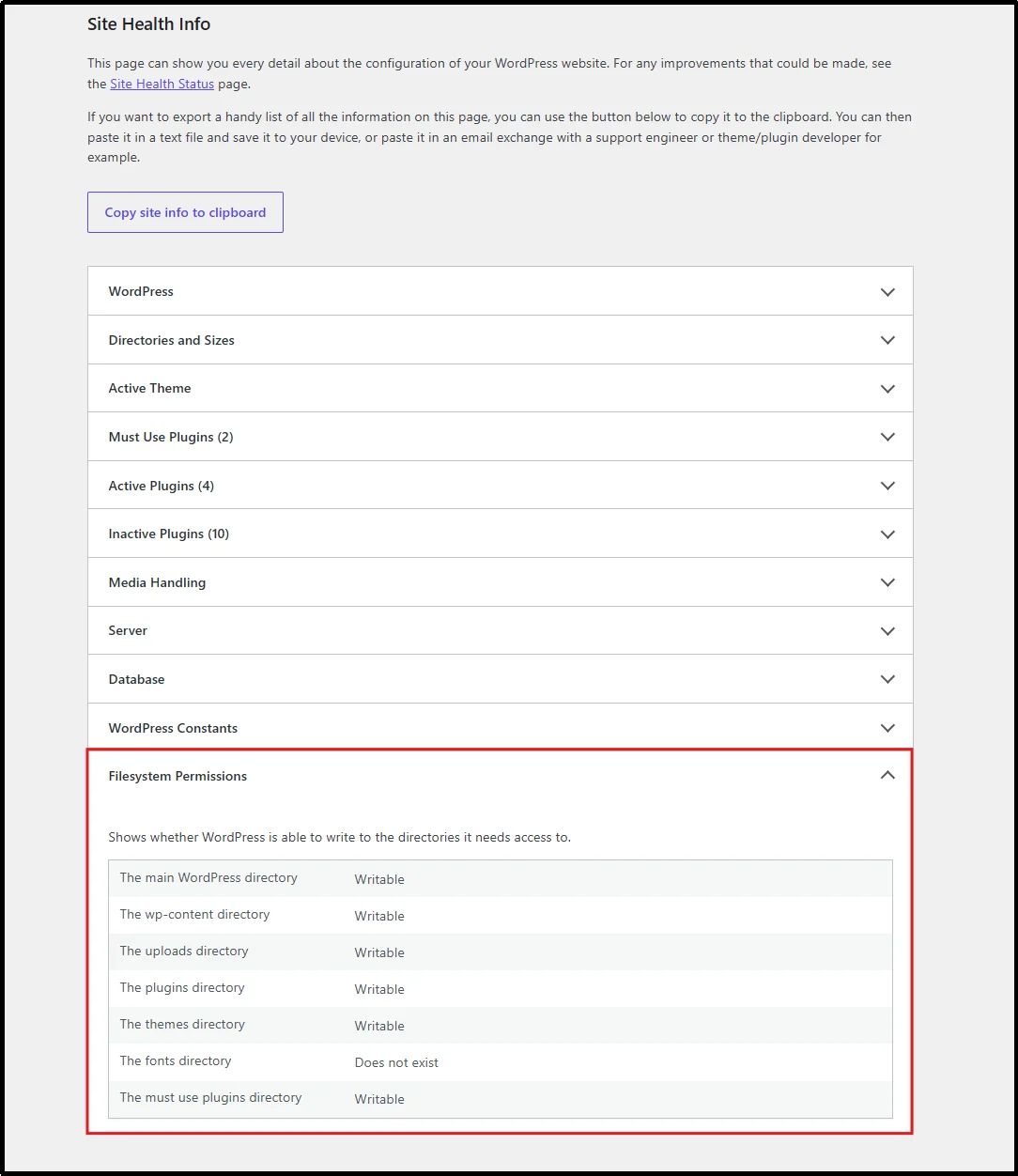
Task: Expand the WordPress Constants section
Action: point(500,728)
